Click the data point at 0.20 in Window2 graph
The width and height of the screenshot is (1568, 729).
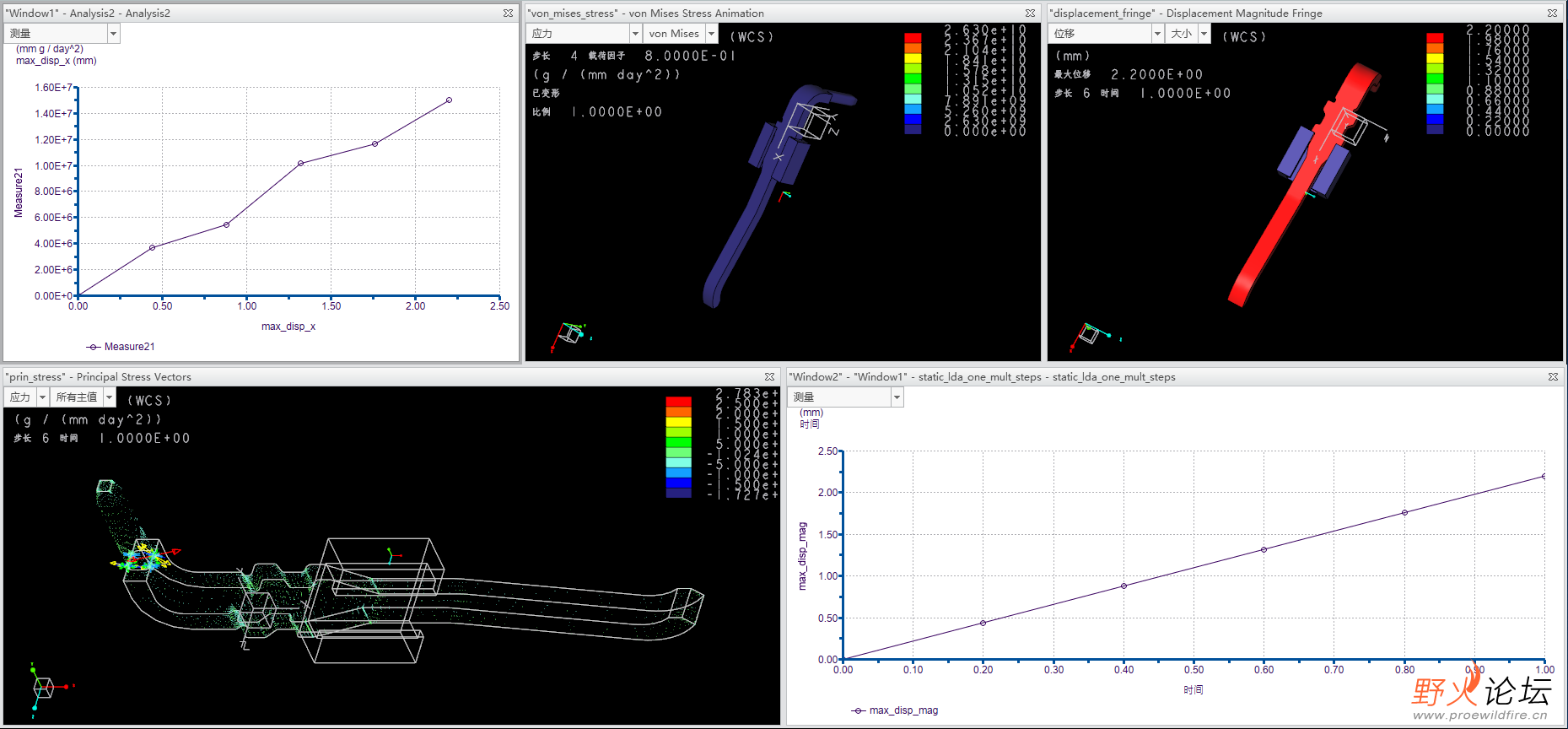click(x=983, y=623)
